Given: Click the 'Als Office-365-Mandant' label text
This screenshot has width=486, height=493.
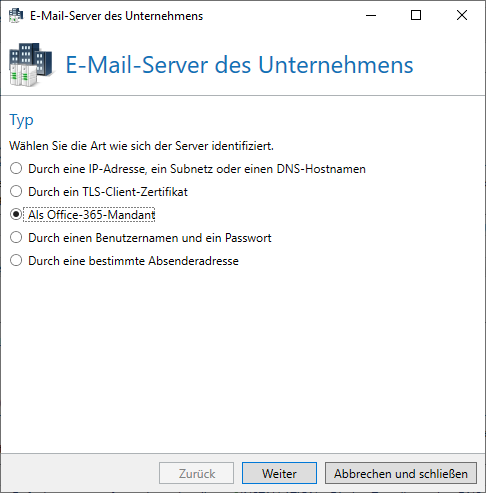Looking at the screenshot, I should (x=92, y=215).
